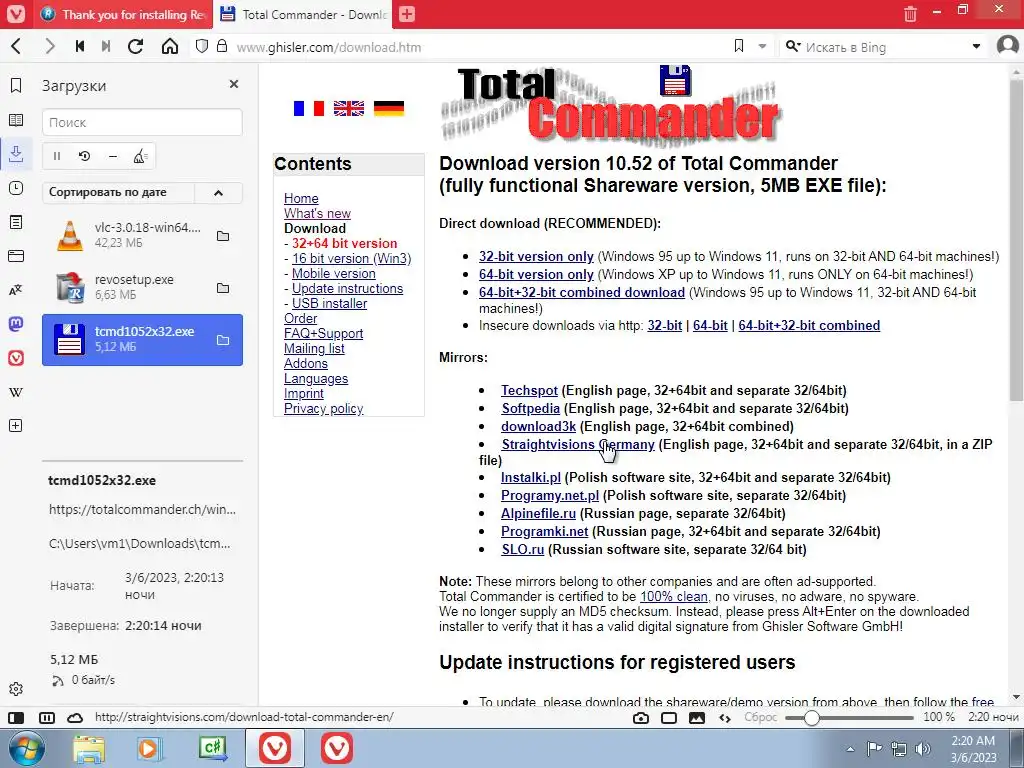Open the Reading List panel

16,120
